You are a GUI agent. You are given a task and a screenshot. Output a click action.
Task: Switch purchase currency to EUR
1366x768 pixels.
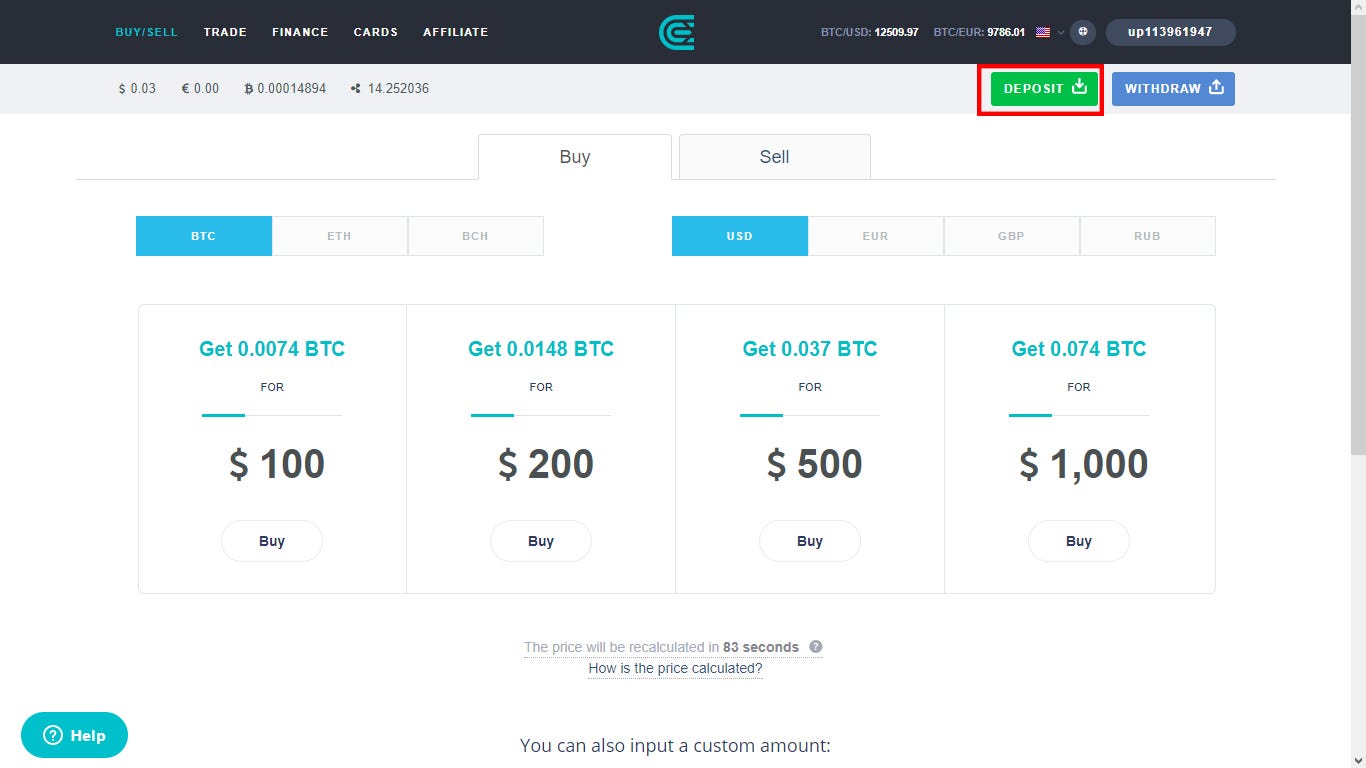pos(875,236)
